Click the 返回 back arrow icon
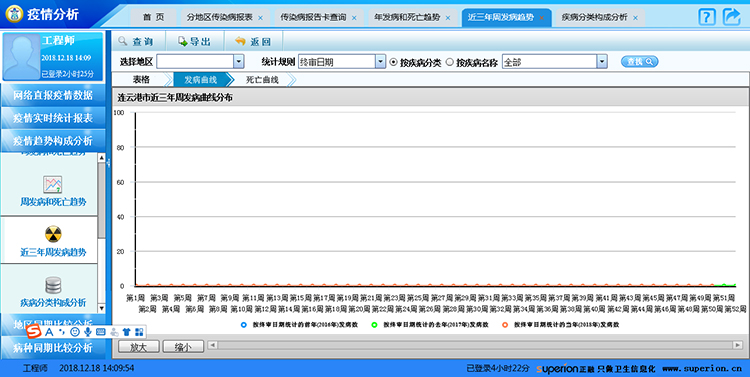The image size is (750, 377). (x=240, y=42)
